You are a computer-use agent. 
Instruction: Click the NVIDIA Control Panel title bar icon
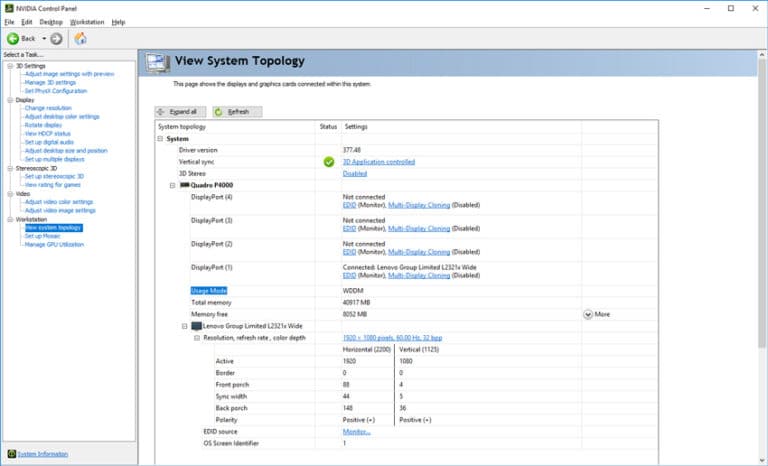(9, 8)
